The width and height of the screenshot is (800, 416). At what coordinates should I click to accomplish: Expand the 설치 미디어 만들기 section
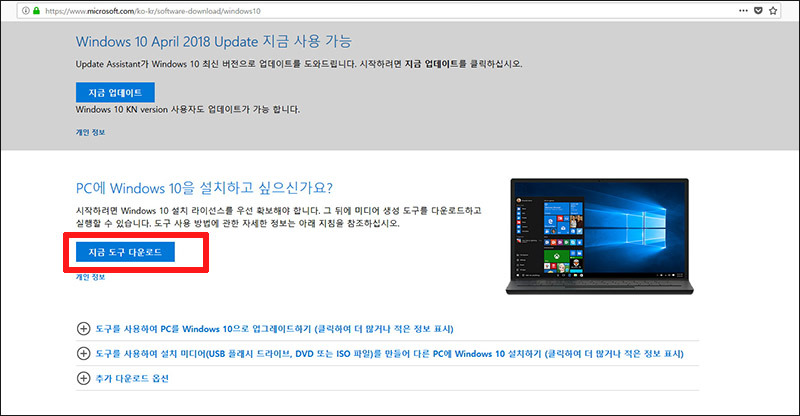coord(380,354)
